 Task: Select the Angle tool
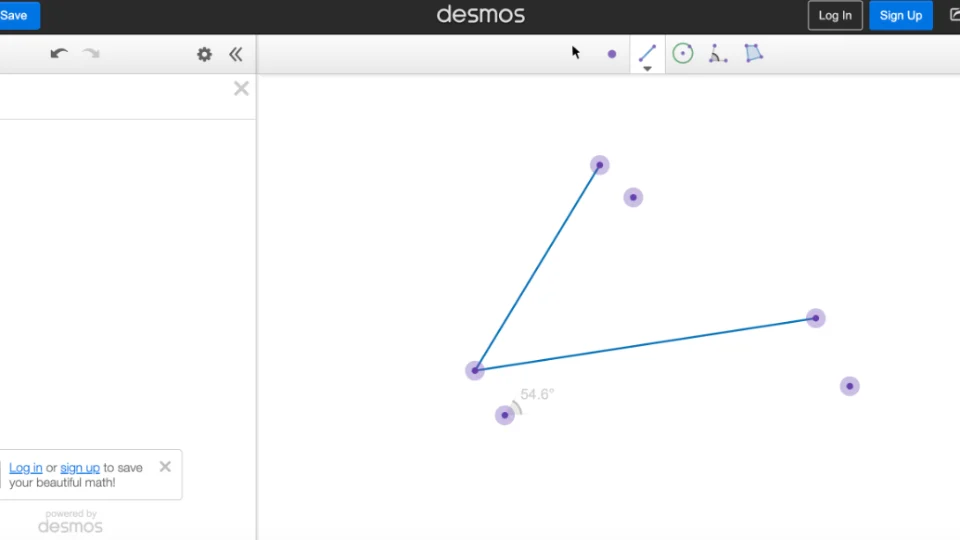(718, 54)
